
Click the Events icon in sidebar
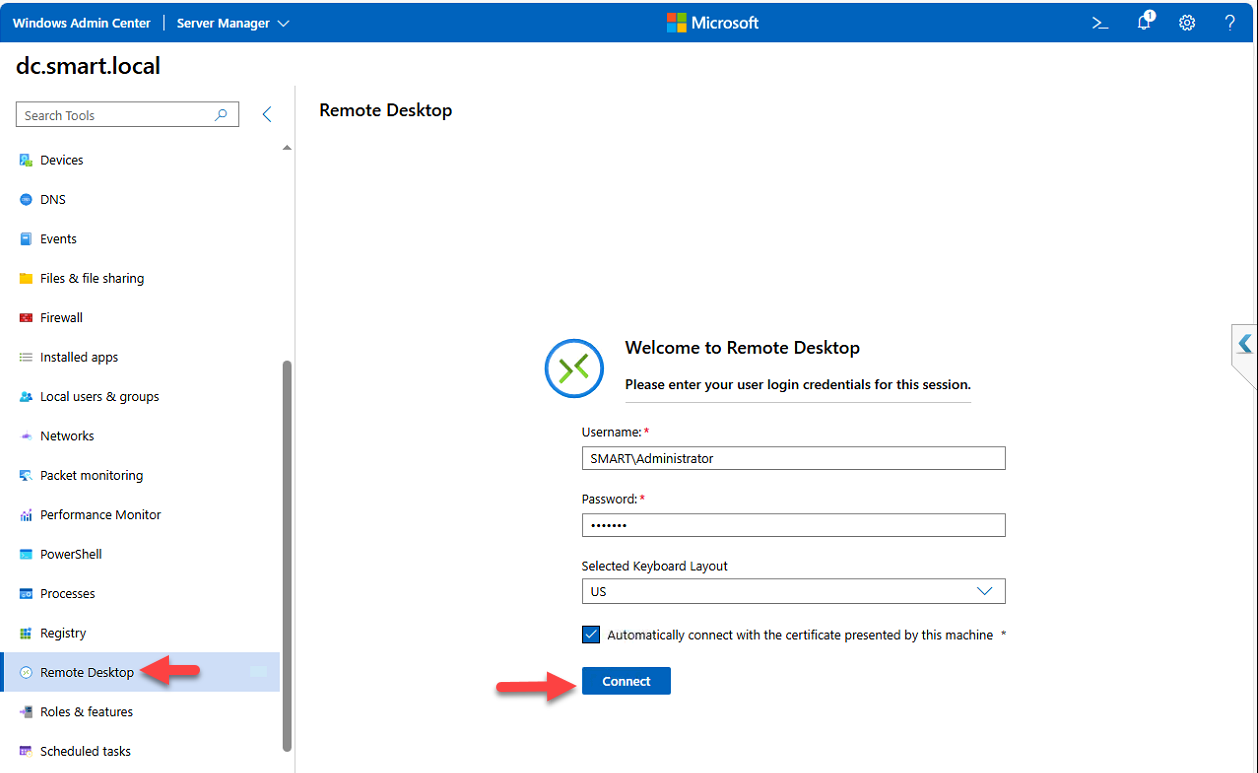coord(26,239)
